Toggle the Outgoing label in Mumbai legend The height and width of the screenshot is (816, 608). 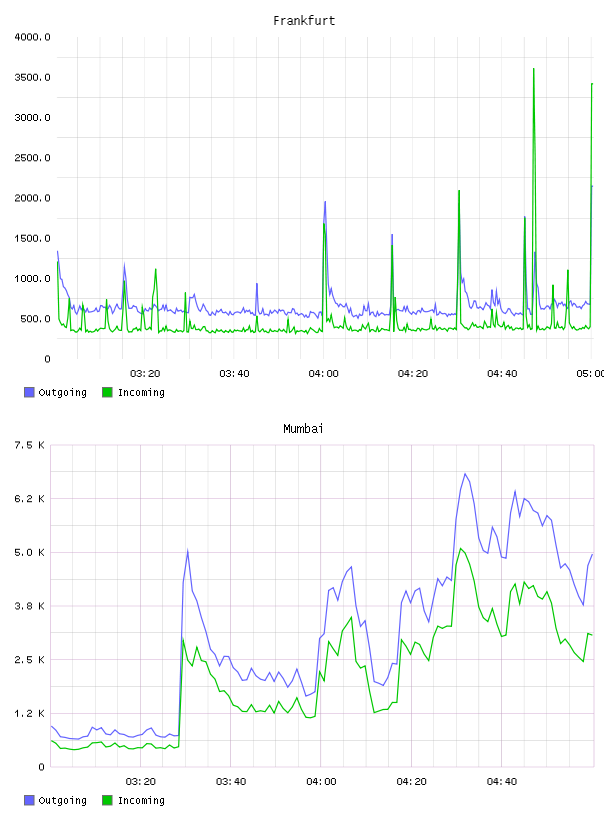coord(62,801)
